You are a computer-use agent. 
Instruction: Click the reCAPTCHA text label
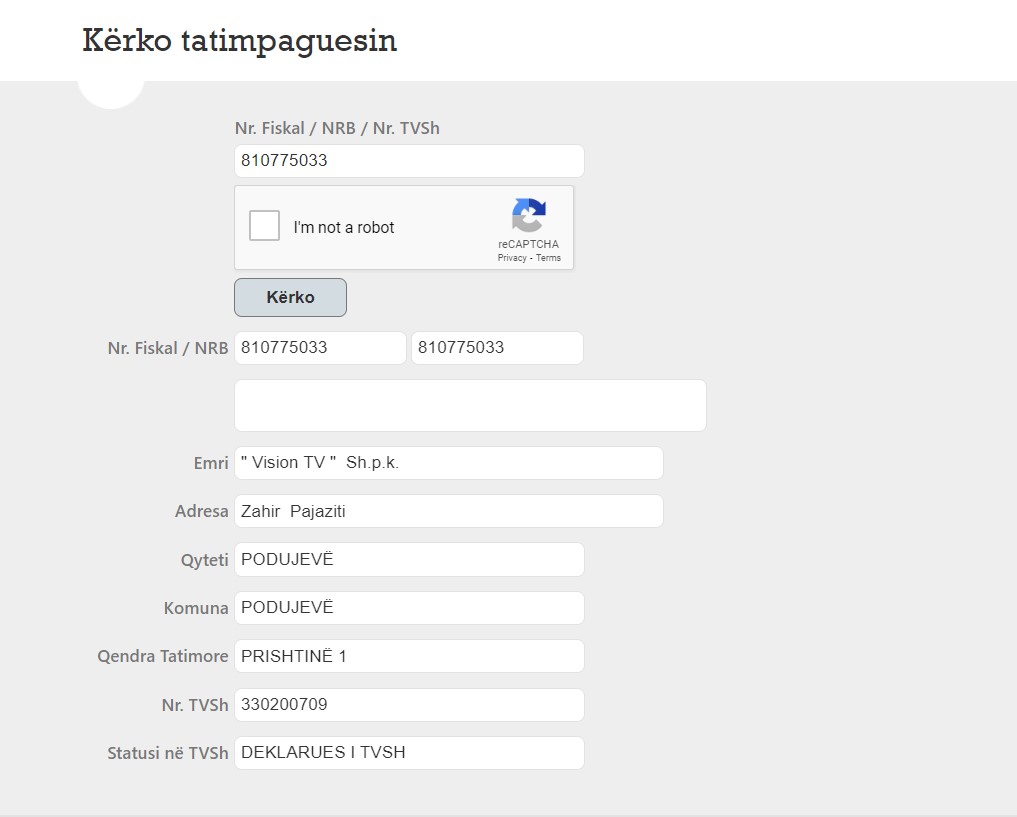(x=529, y=244)
